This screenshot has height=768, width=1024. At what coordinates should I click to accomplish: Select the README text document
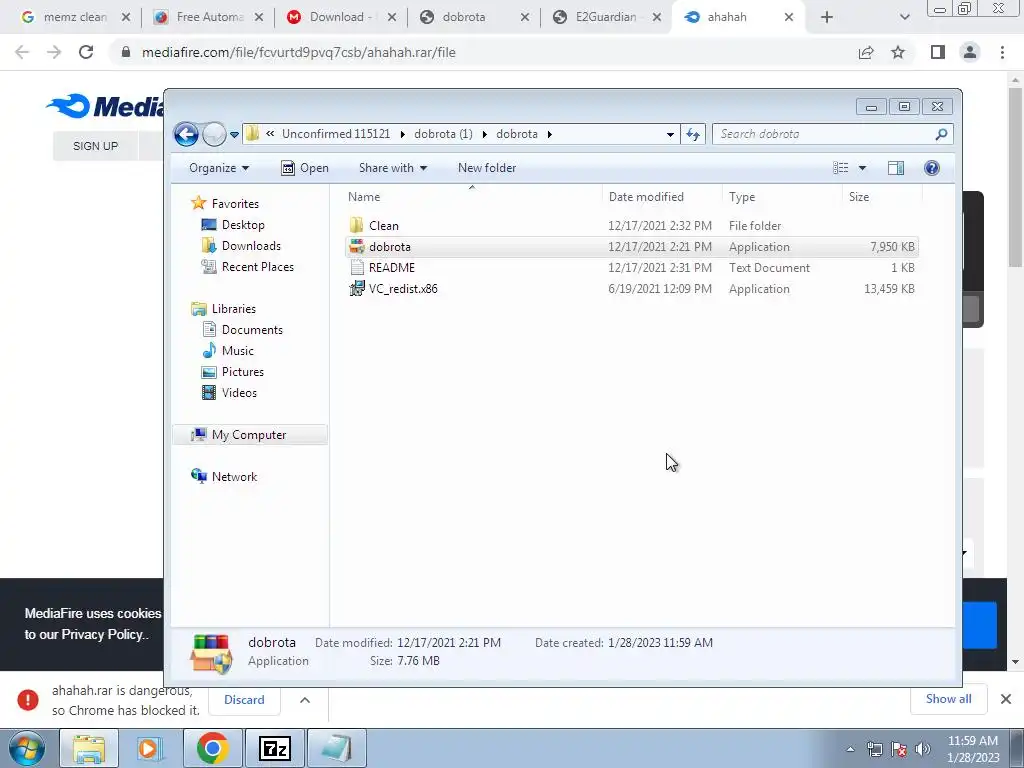(x=632, y=268)
